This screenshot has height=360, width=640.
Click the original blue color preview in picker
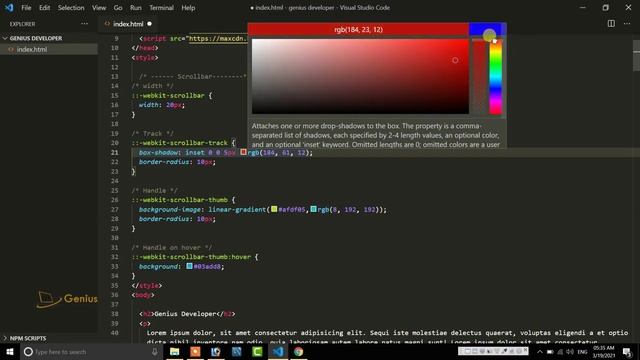point(487,29)
